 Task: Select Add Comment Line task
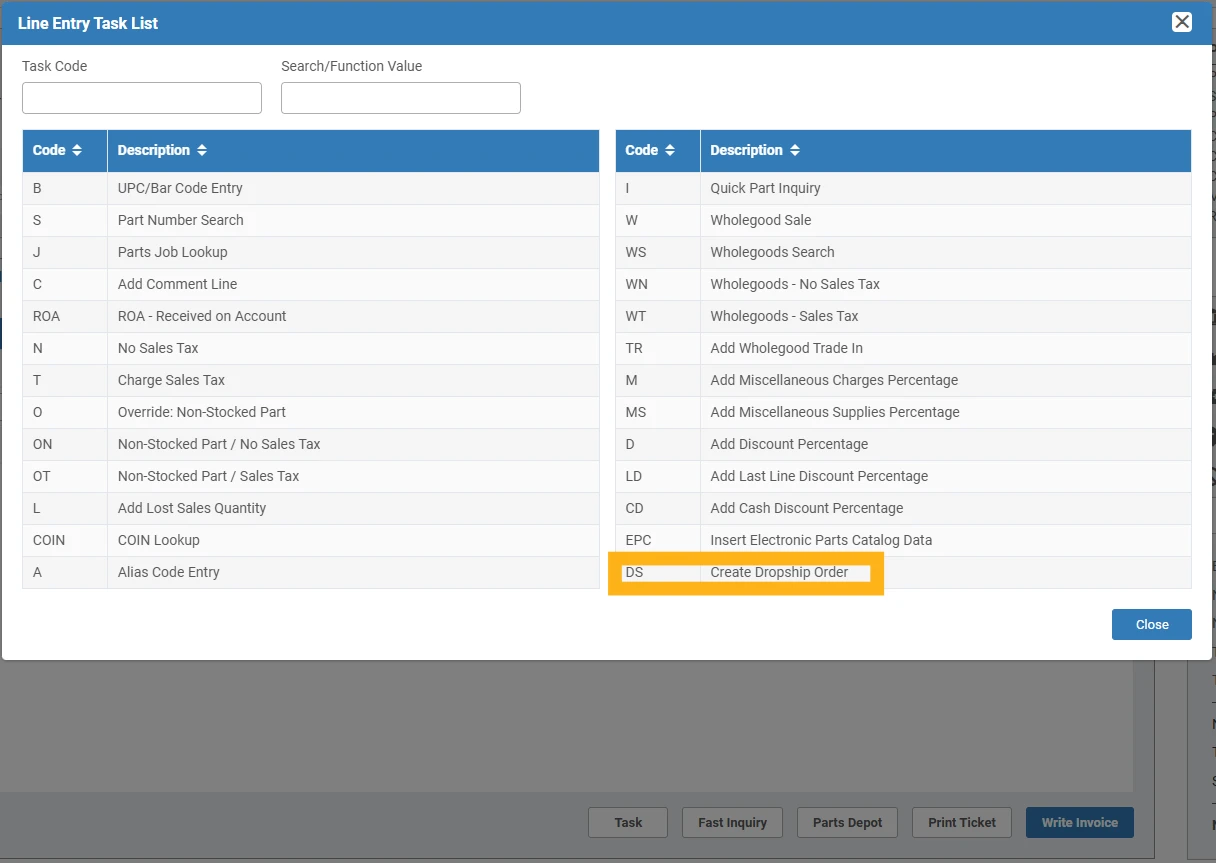(311, 284)
